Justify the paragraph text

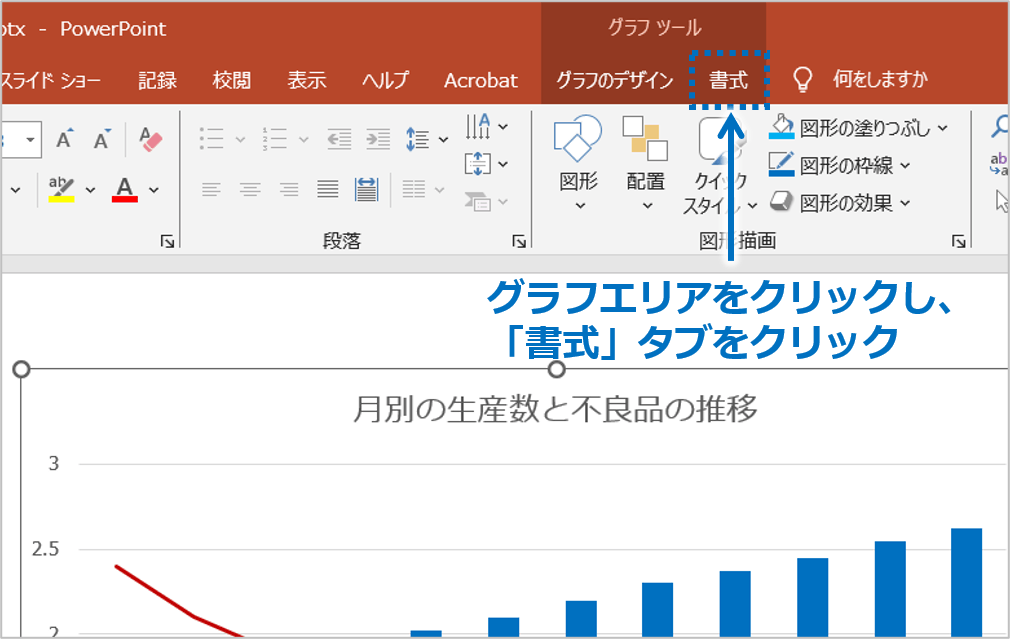point(328,189)
